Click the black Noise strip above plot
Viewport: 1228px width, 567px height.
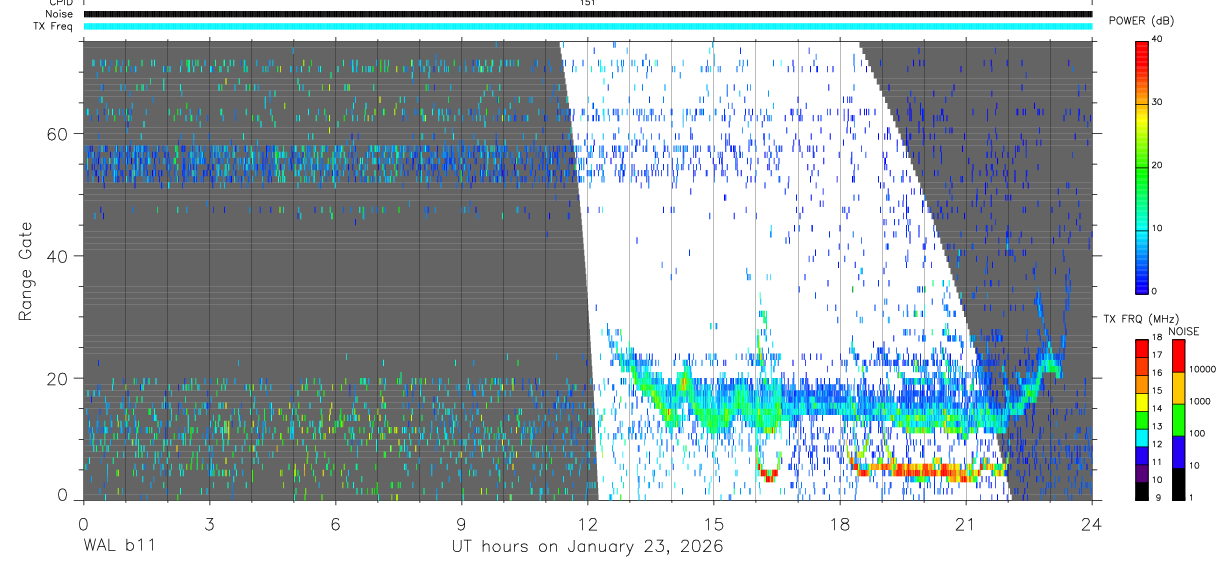[588, 14]
